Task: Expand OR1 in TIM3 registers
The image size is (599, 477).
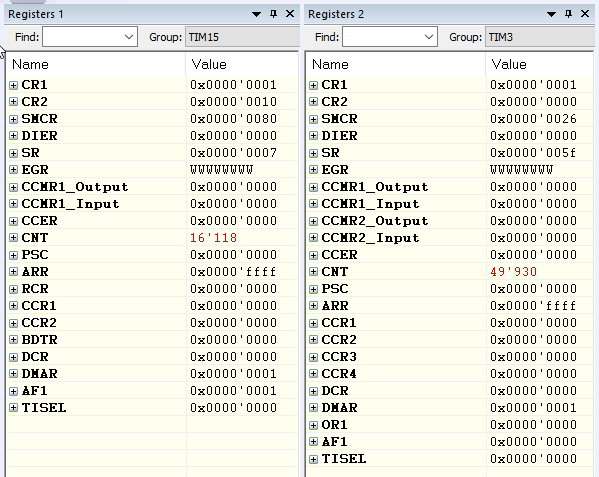Action: (313, 425)
